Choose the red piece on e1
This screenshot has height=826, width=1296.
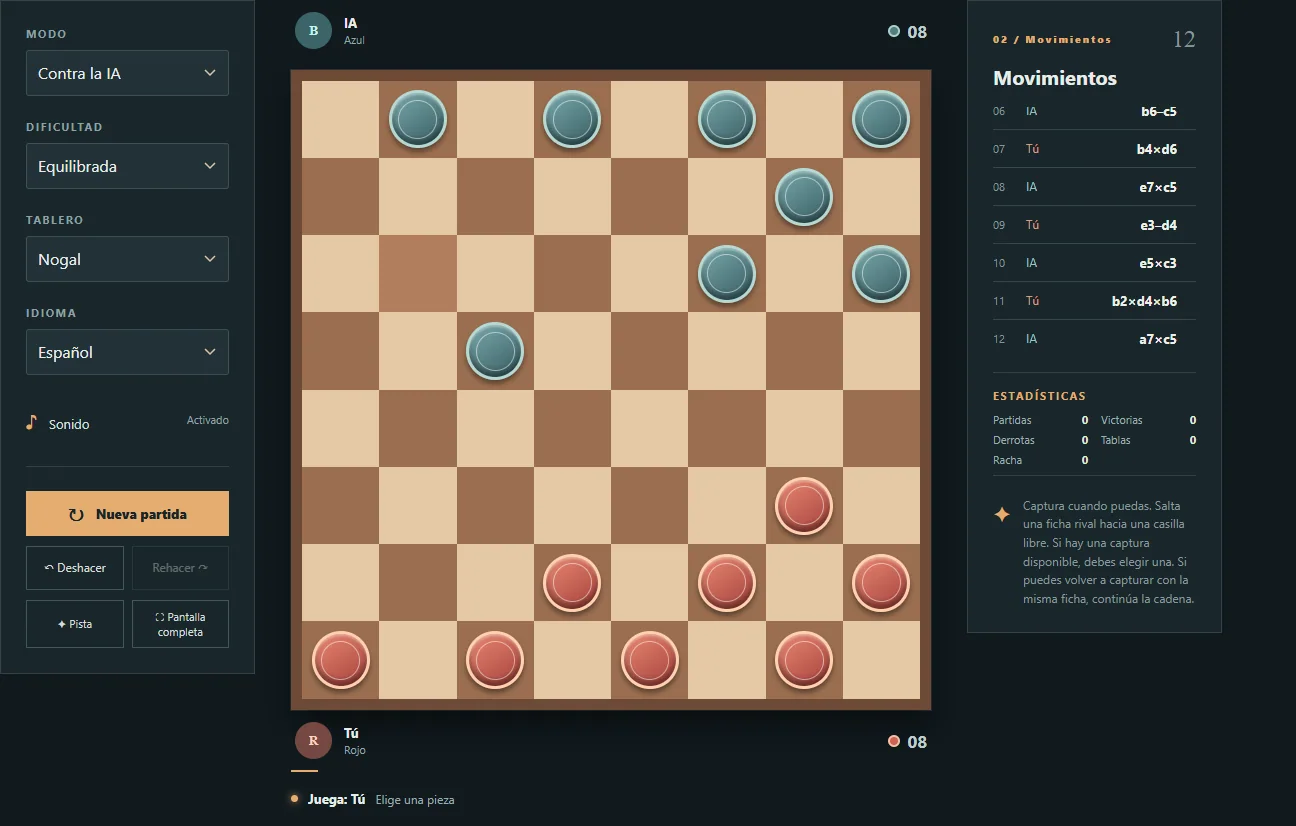click(x=650, y=660)
